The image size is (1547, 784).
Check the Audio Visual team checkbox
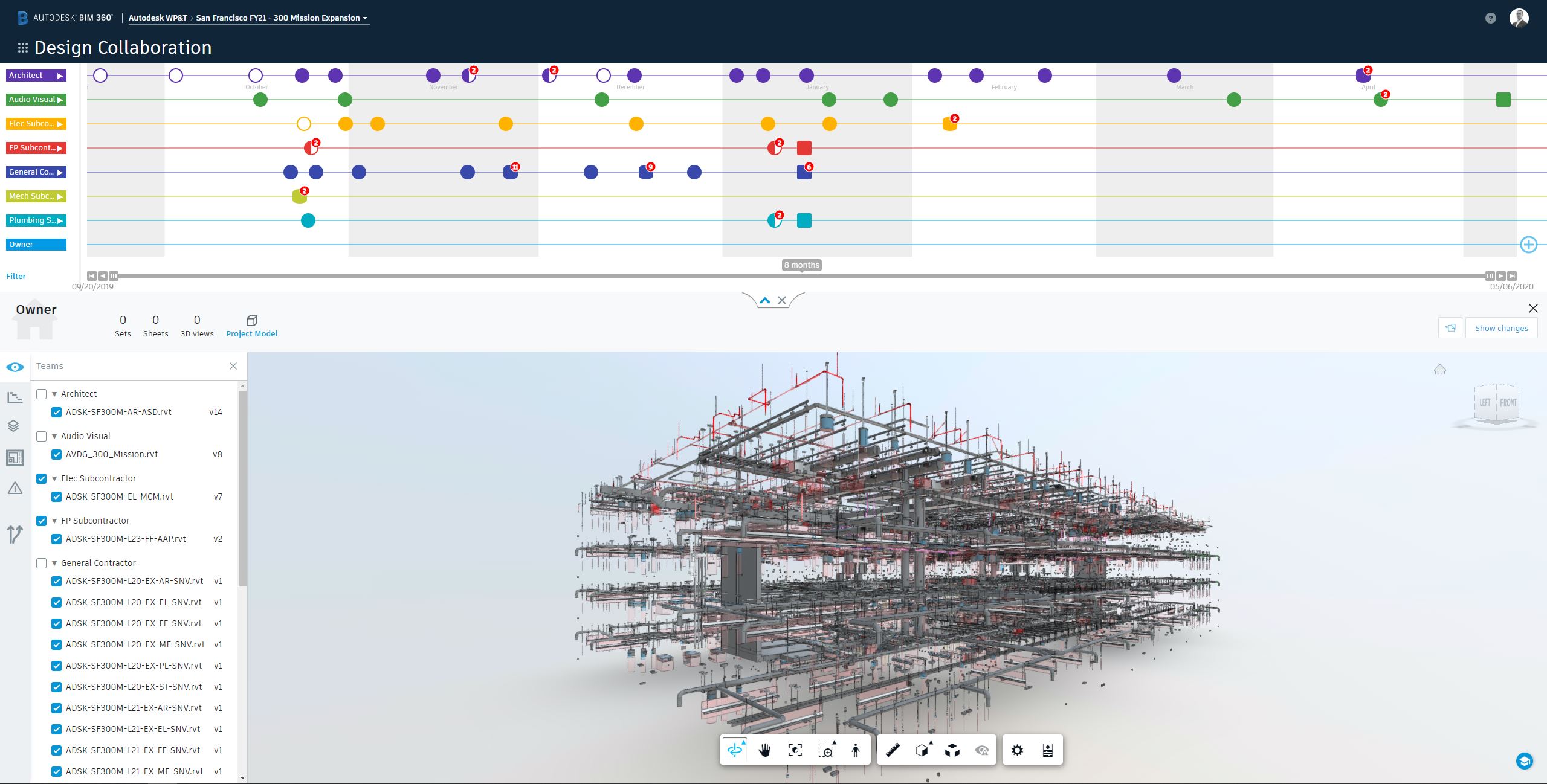pyautogui.click(x=42, y=437)
